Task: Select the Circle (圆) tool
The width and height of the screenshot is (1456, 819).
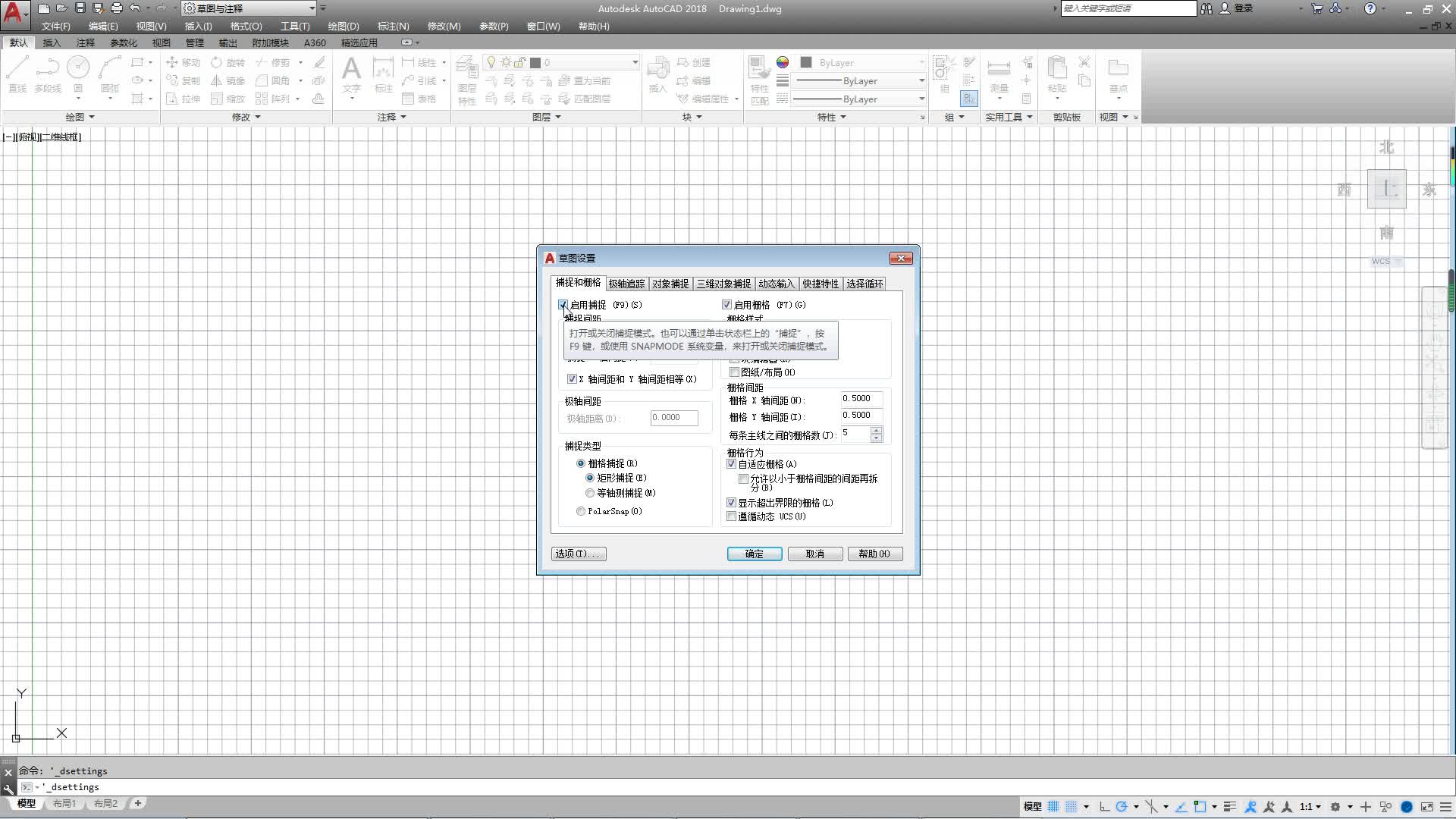Action: [x=78, y=74]
